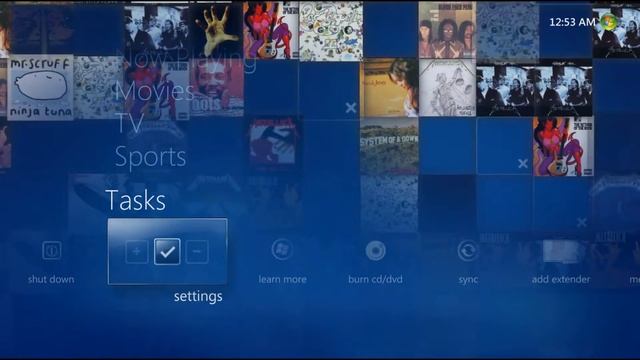The height and width of the screenshot is (360, 640).
Task: Click the sync label
Action: click(468, 280)
